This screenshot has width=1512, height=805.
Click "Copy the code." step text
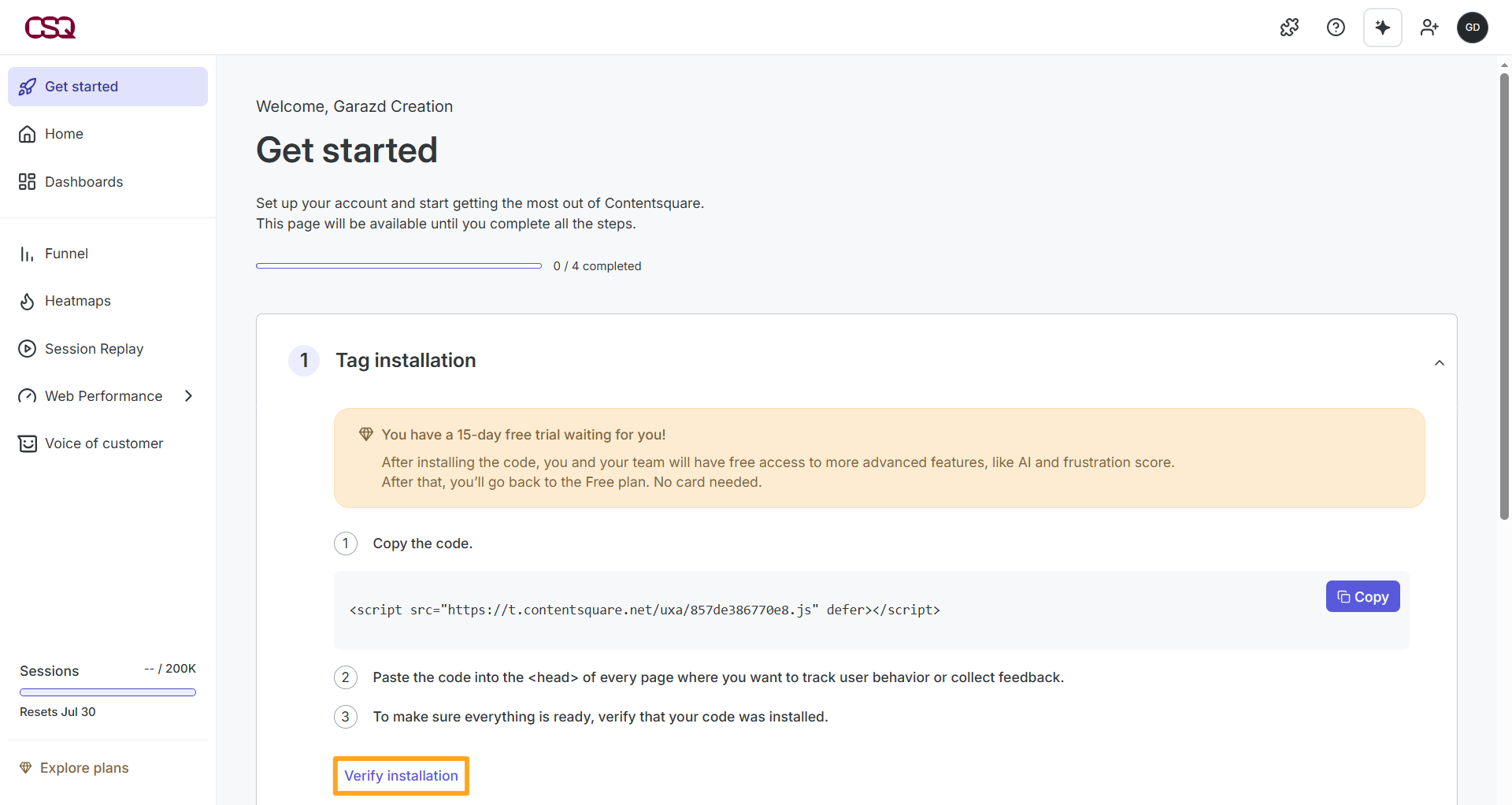pyautogui.click(x=422, y=543)
